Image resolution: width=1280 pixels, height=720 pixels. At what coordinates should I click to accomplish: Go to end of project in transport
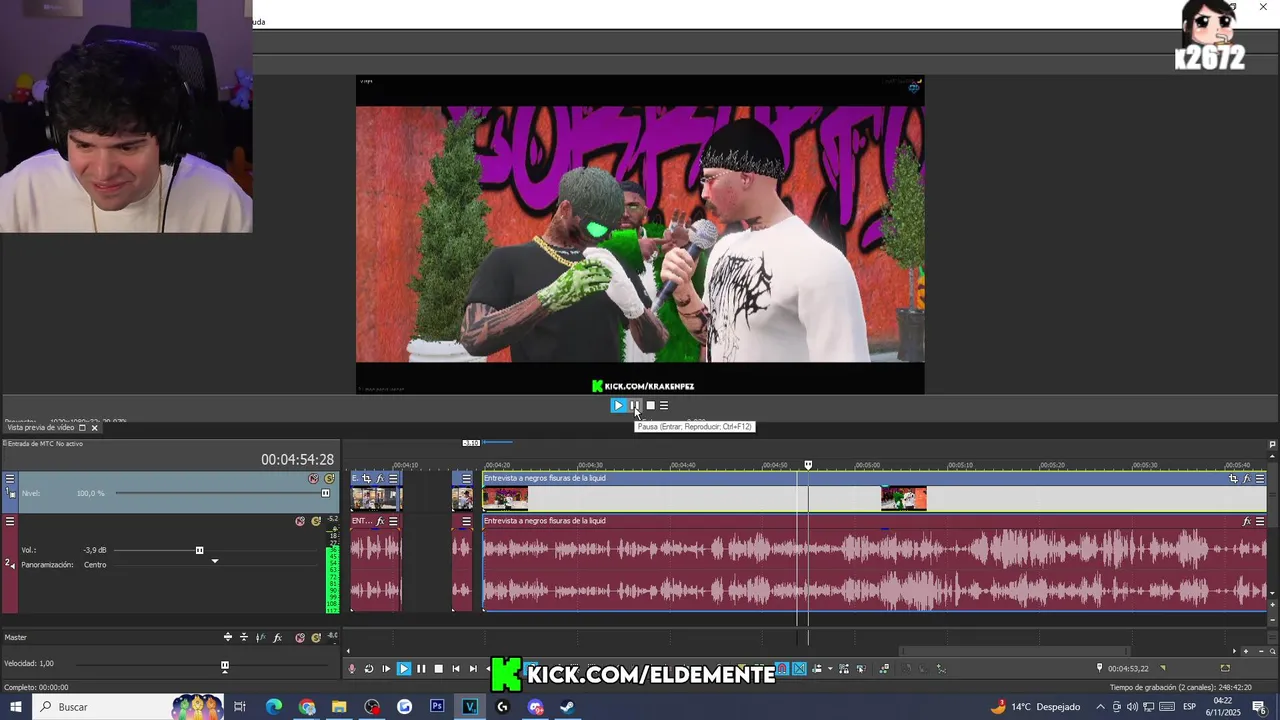(x=473, y=669)
